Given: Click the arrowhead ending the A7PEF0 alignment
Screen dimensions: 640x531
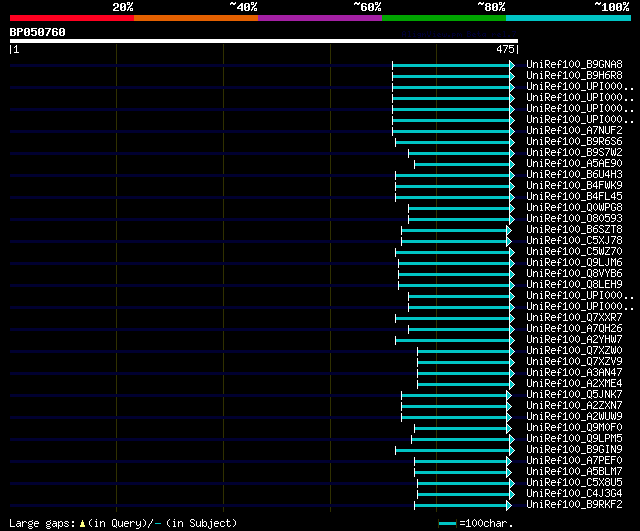Looking at the screenshot, I should (509, 462).
